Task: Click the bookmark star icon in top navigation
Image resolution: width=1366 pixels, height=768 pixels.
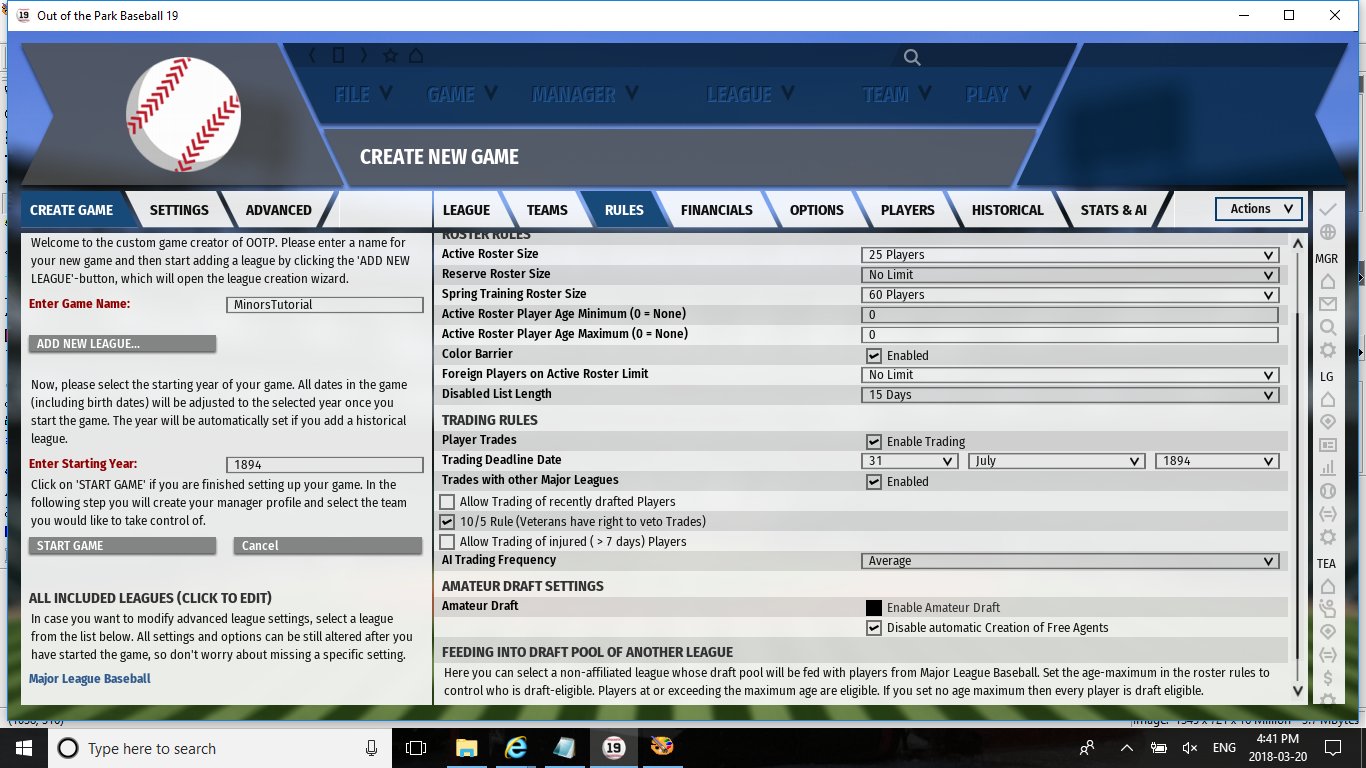Action: click(389, 55)
